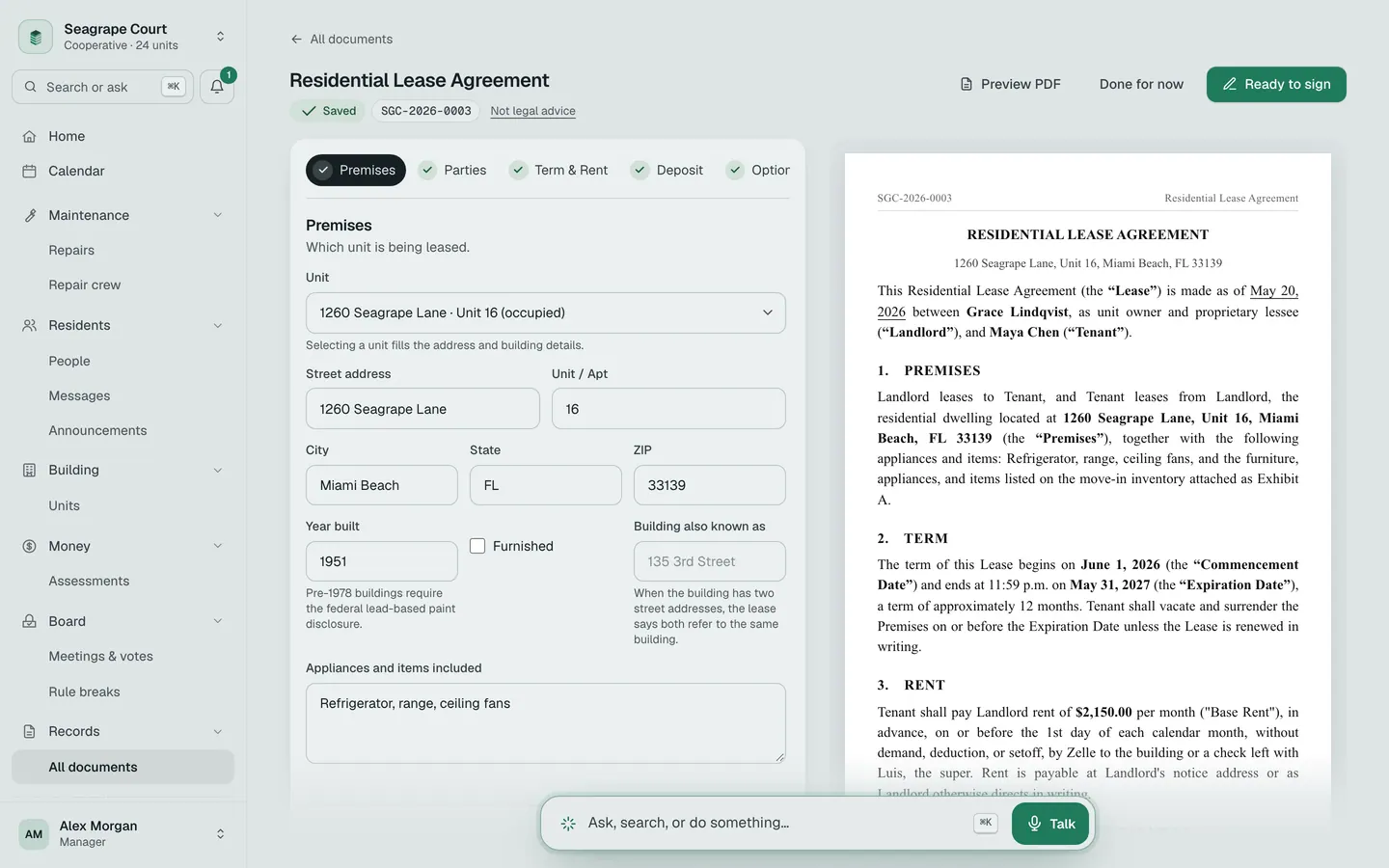Switch to the Term & Rent tab
The height and width of the screenshot is (868, 1389).
(559, 170)
